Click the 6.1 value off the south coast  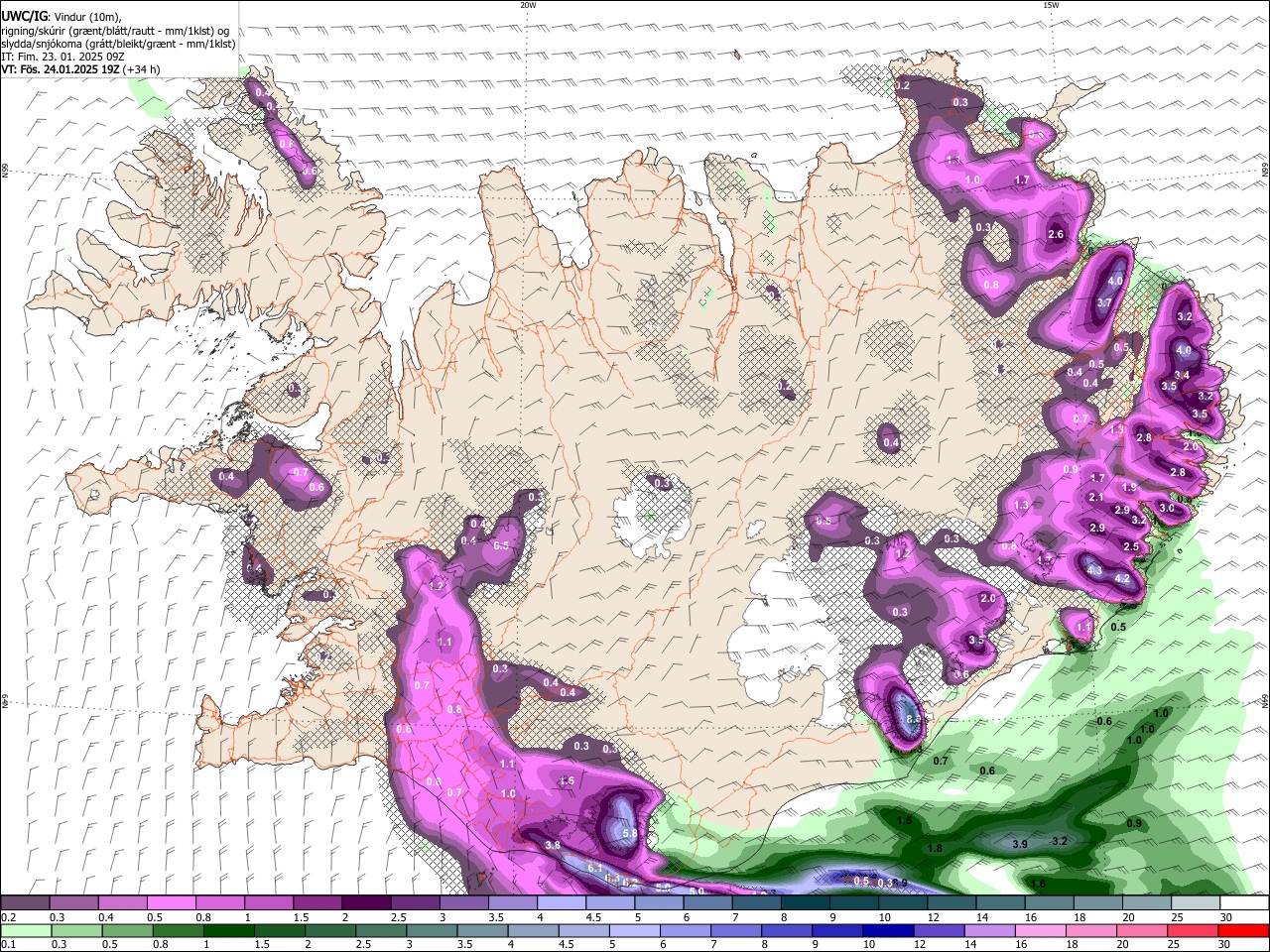tap(596, 869)
